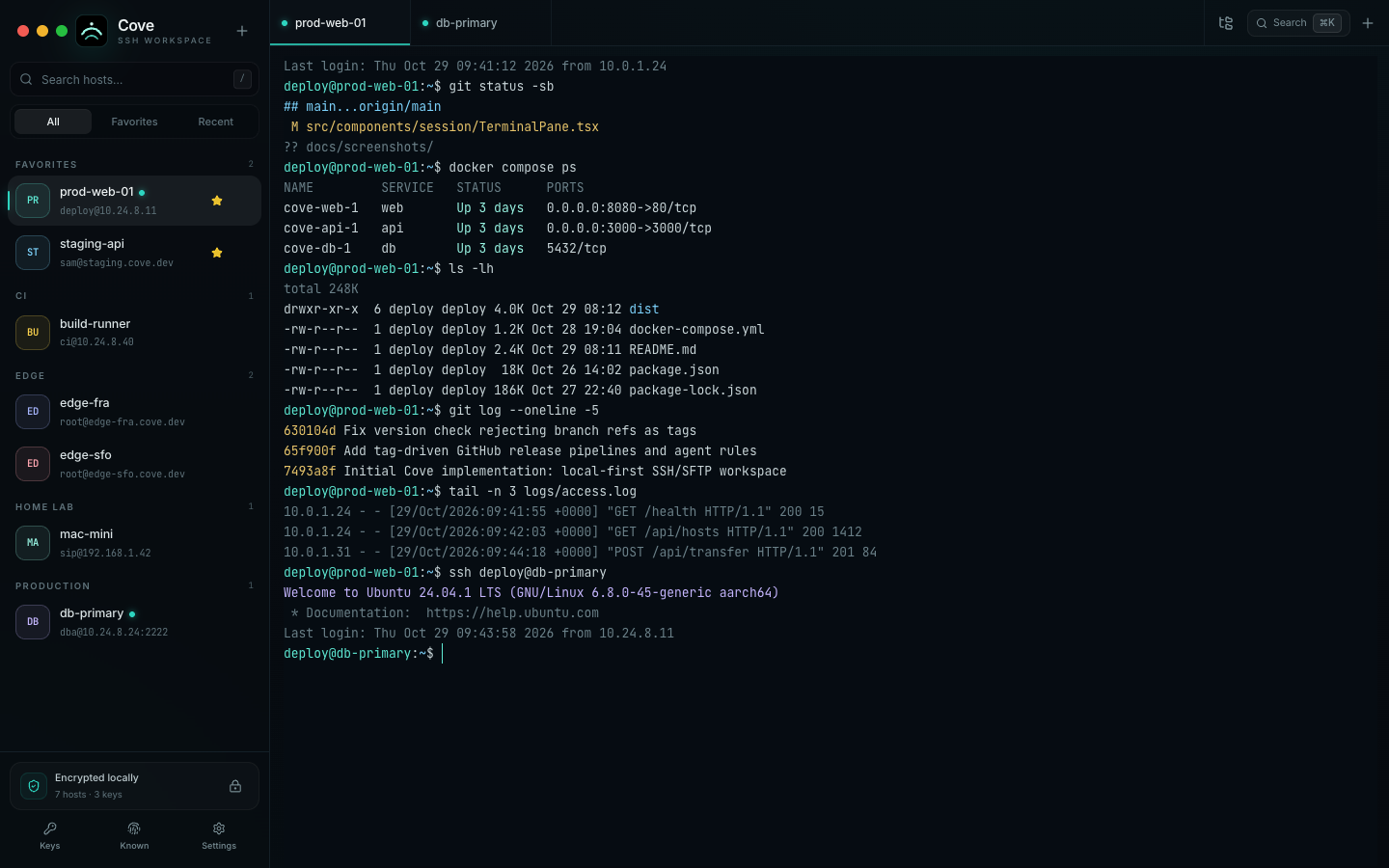Click commit hash 65f900f
The image size is (1389, 868).
(310, 451)
